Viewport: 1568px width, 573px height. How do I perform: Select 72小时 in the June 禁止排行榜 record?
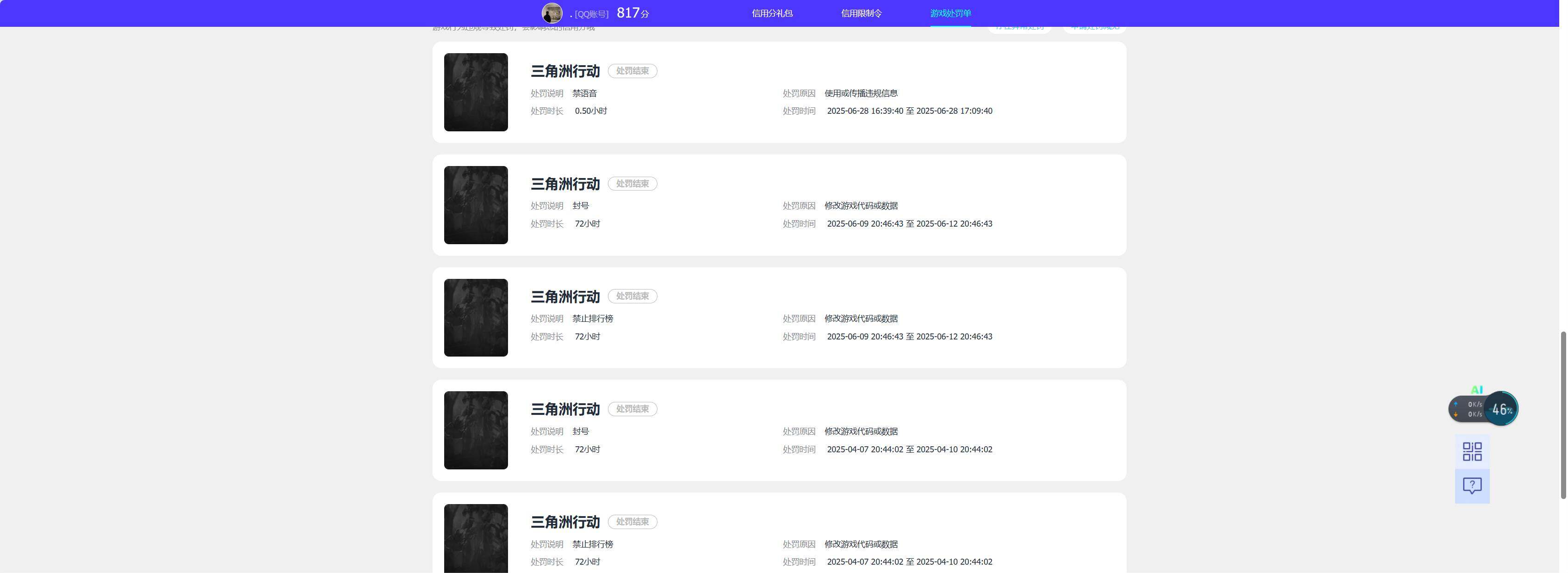coord(588,336)
